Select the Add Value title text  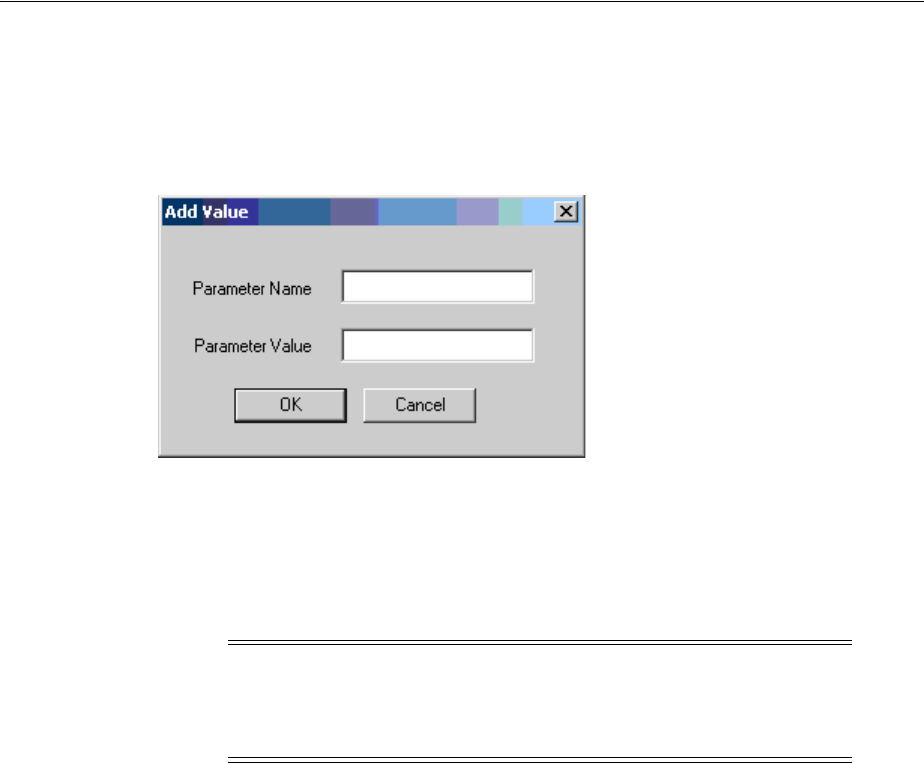point(206,212)
